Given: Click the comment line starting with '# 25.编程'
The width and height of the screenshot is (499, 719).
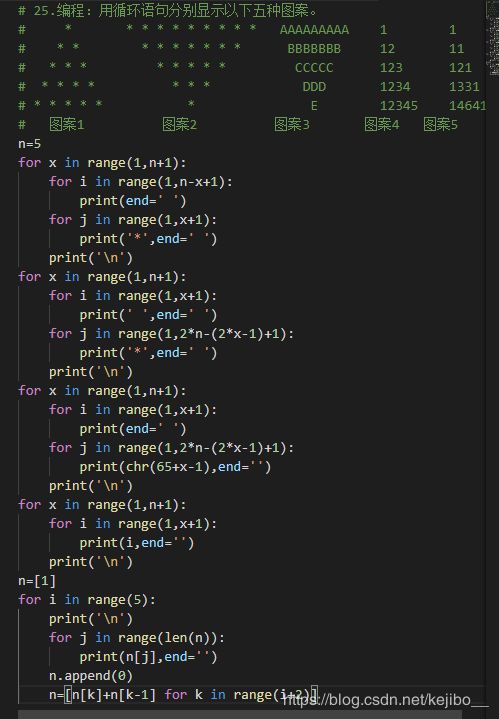Looking at the screenshot, I should (167, 11).
